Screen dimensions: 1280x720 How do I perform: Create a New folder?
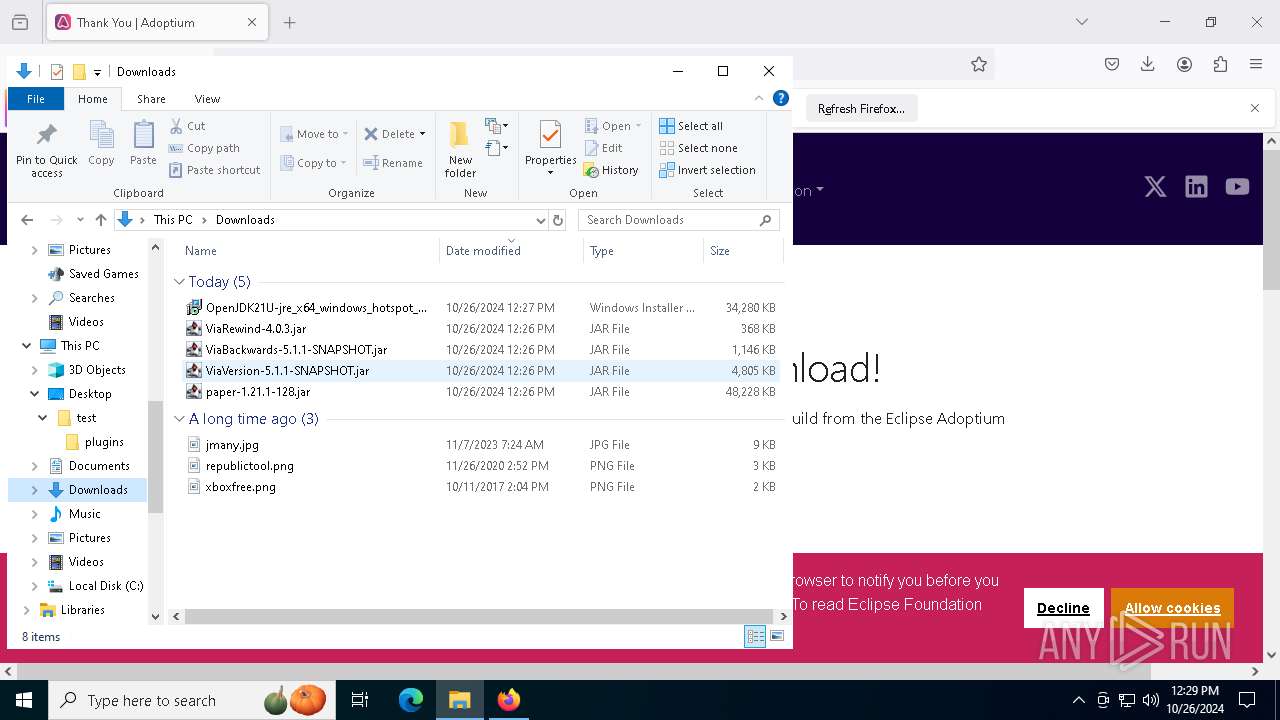click(x=460, y=149)
